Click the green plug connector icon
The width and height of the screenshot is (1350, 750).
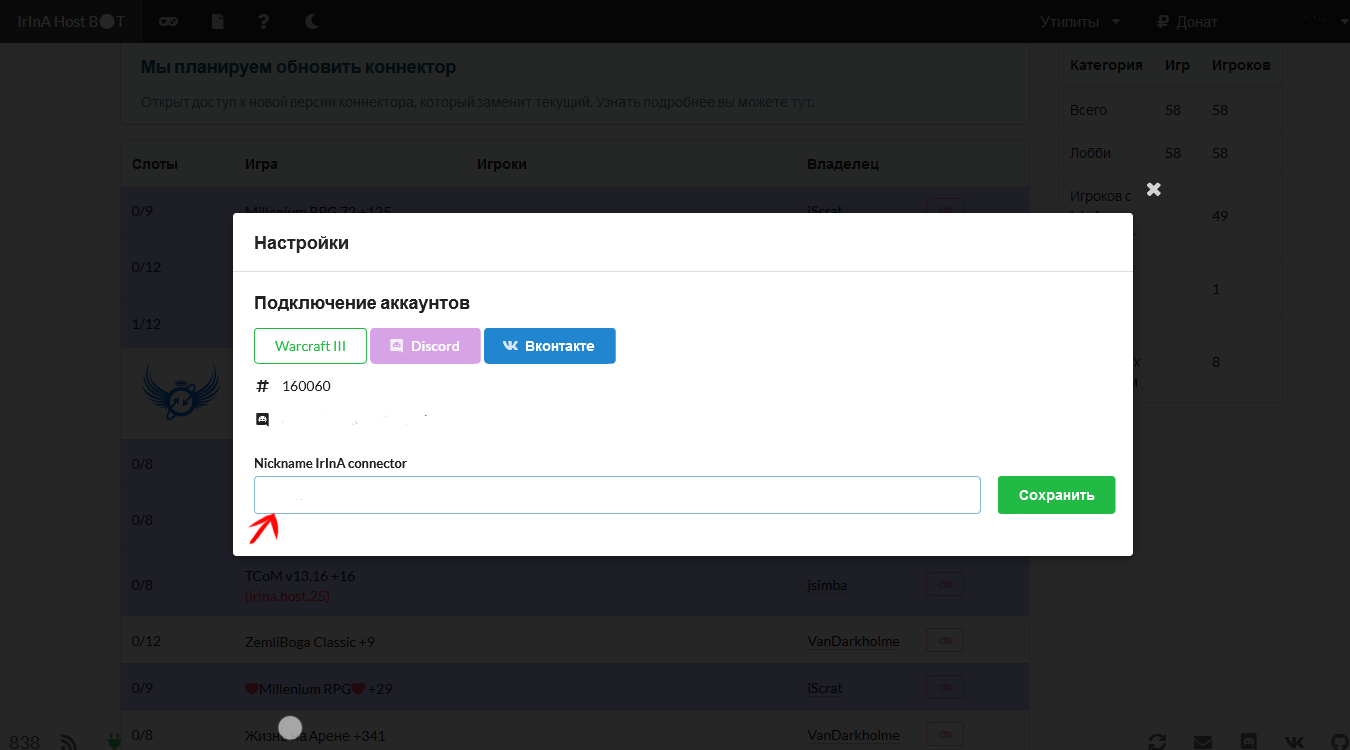(x=113, y=741)
